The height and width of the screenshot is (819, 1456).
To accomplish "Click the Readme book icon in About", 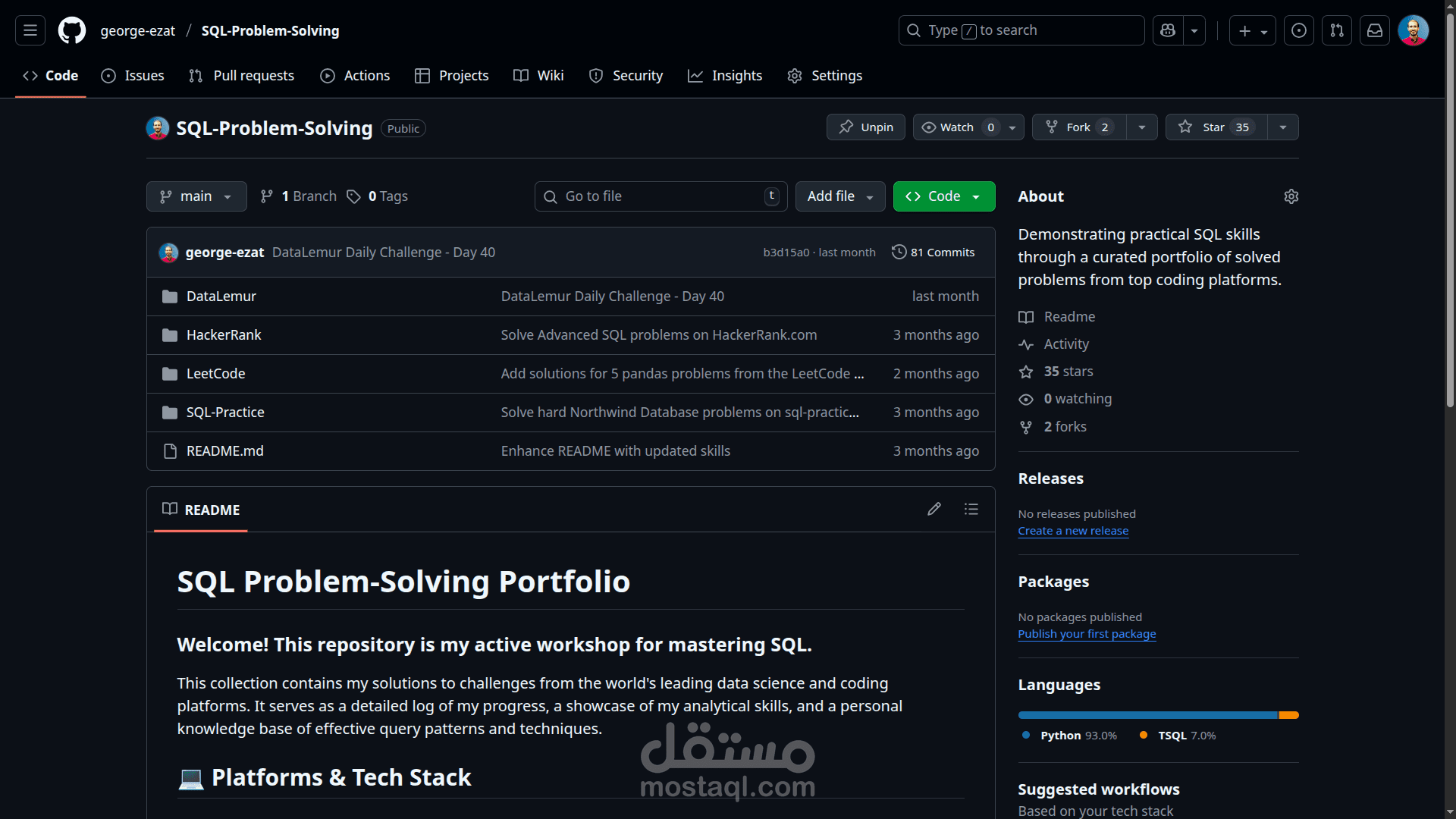I will click(1026, 317).
